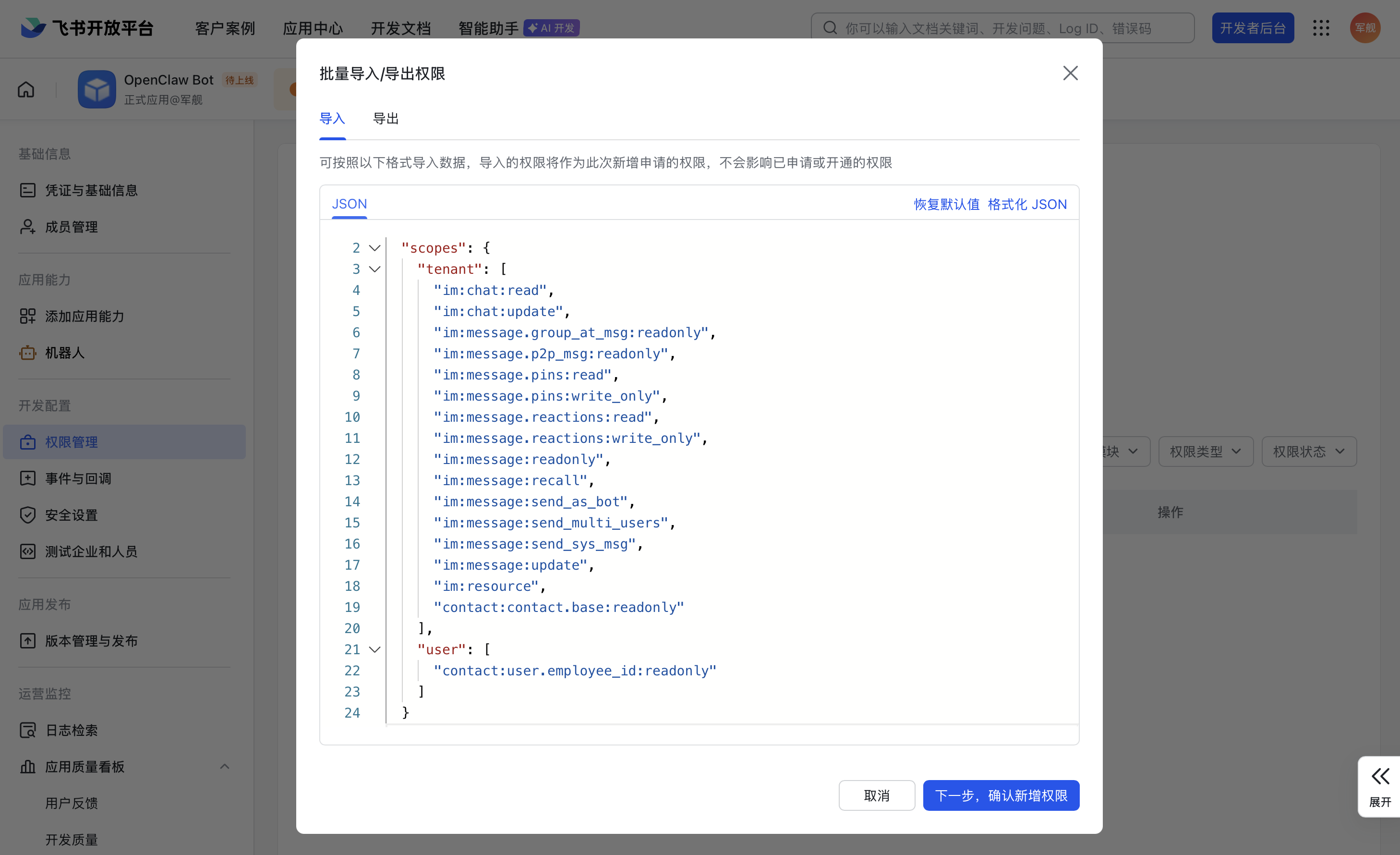Click the OpenClaw Bot app icon
Image resolution: width=1400 pixels, height=855 pixels.
pyautogui.click(x=97, y=89)
